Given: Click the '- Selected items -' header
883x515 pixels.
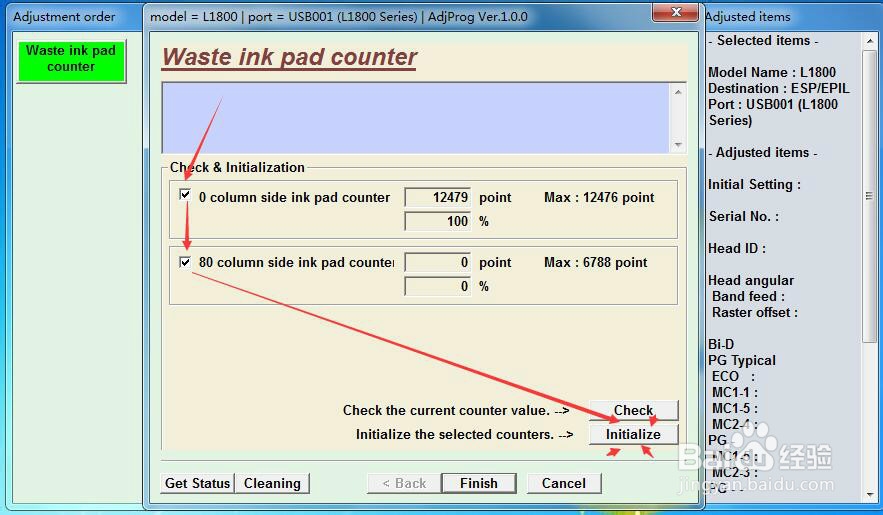Looking at the screenshot, I should [x=763, y=41].
